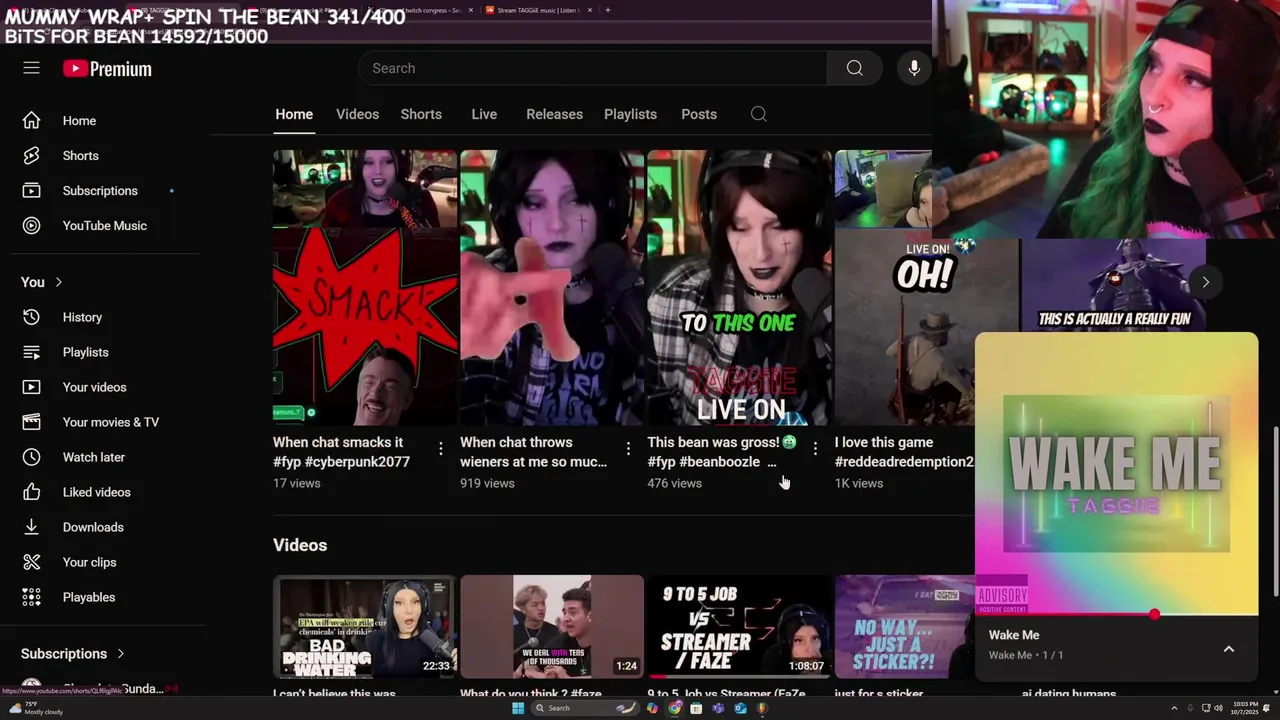This screenshot has width=1280, height=720.
Task: Click the Videos section heading
Action: tap(300, 545)
